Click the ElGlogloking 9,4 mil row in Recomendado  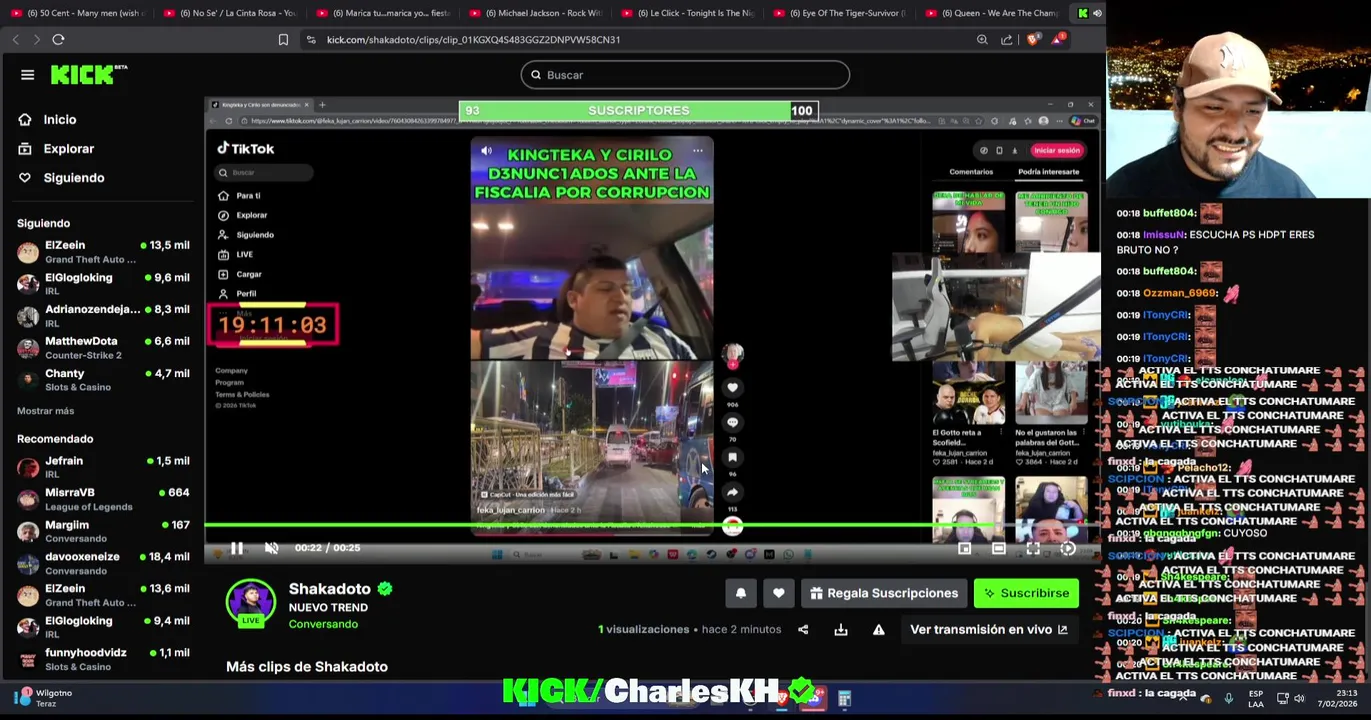coord(103,627)
